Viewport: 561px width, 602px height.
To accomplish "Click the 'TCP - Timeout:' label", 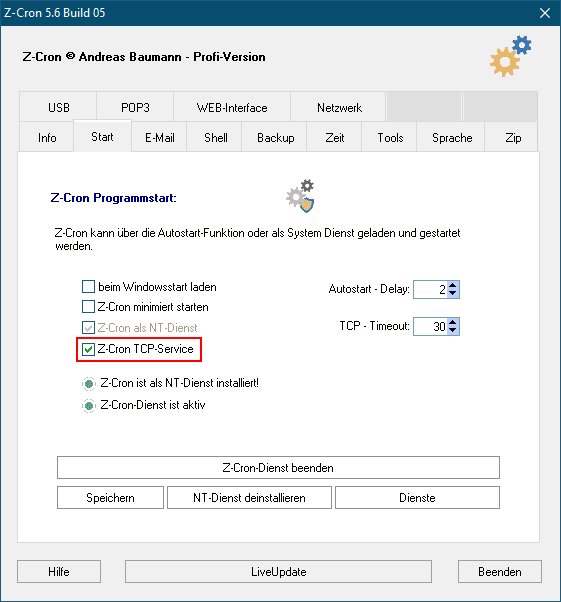I will point(374,326).
